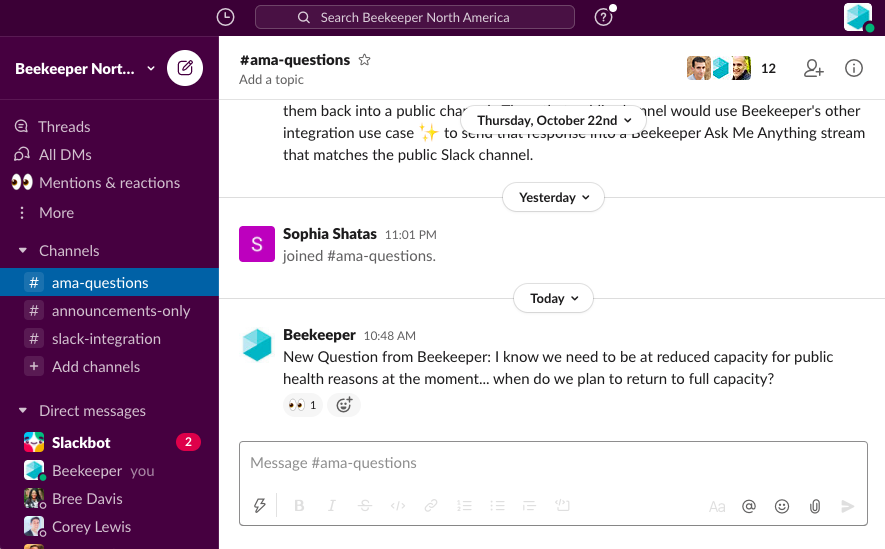
Task: Open channel details info icon
Action: (x=854, y=68)
